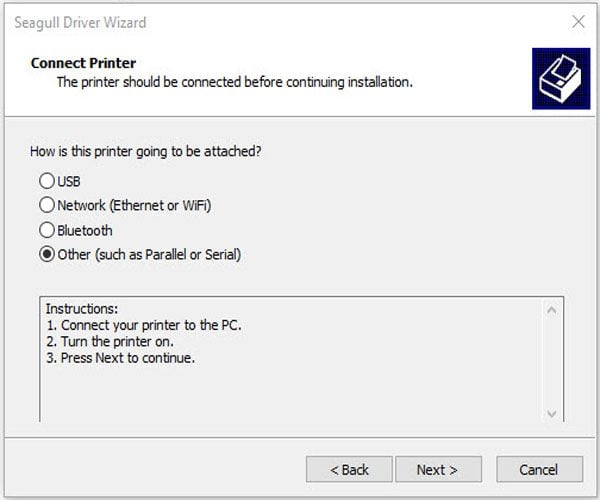Close the Seagull Driver Wizard window

pyautogui.click(x=577, y=20)
